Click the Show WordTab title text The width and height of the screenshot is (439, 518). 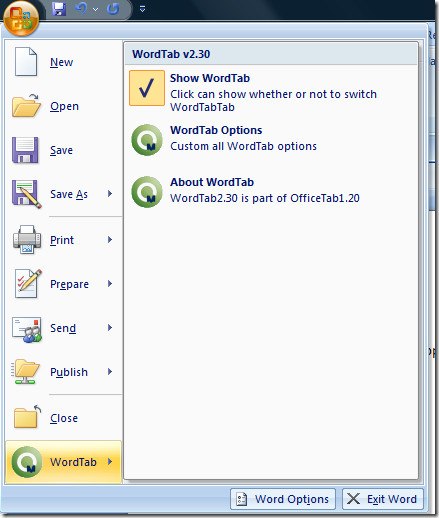click(x=210, y=78)
